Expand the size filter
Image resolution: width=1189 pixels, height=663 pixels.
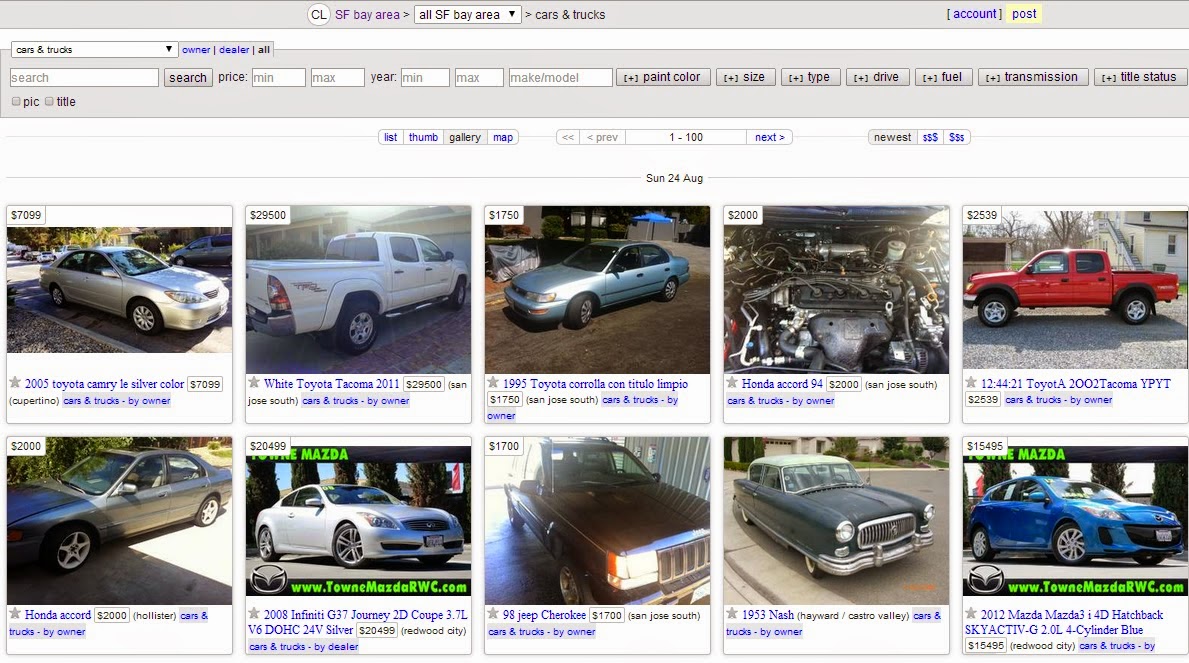click(745, 77)
